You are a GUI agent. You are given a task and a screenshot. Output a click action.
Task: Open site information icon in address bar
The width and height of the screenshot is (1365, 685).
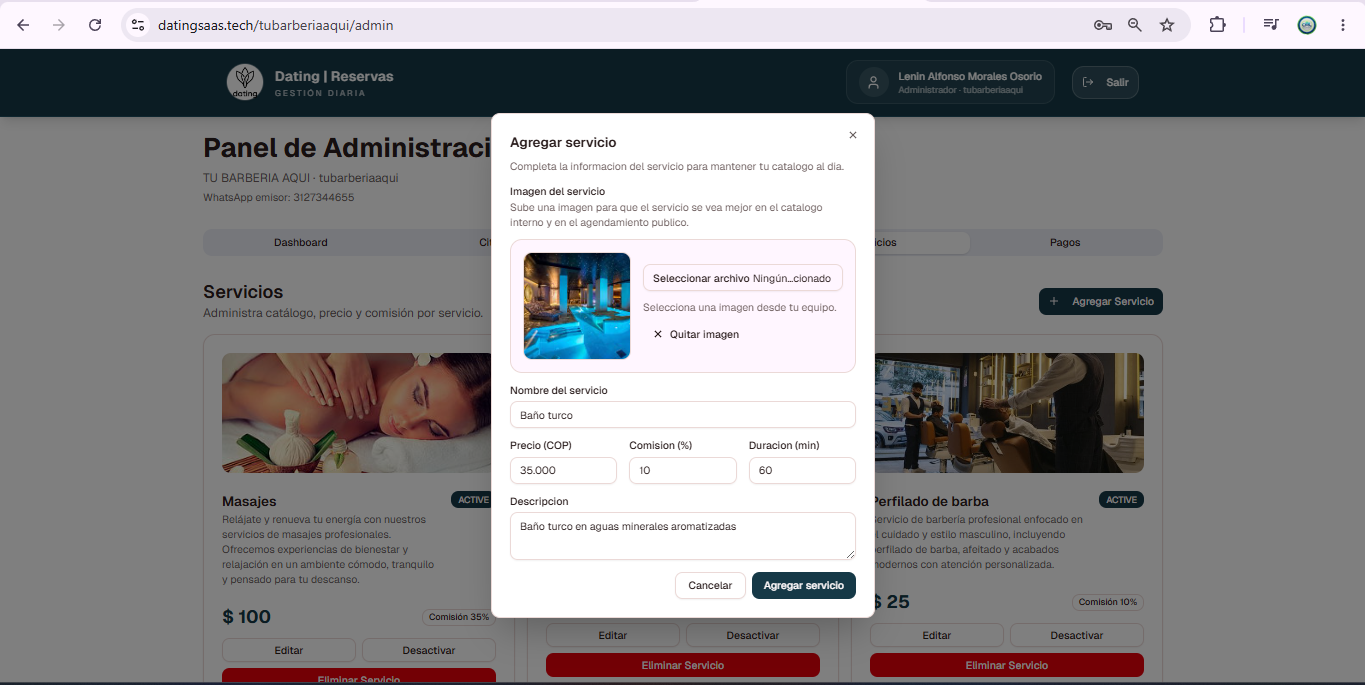138,25
